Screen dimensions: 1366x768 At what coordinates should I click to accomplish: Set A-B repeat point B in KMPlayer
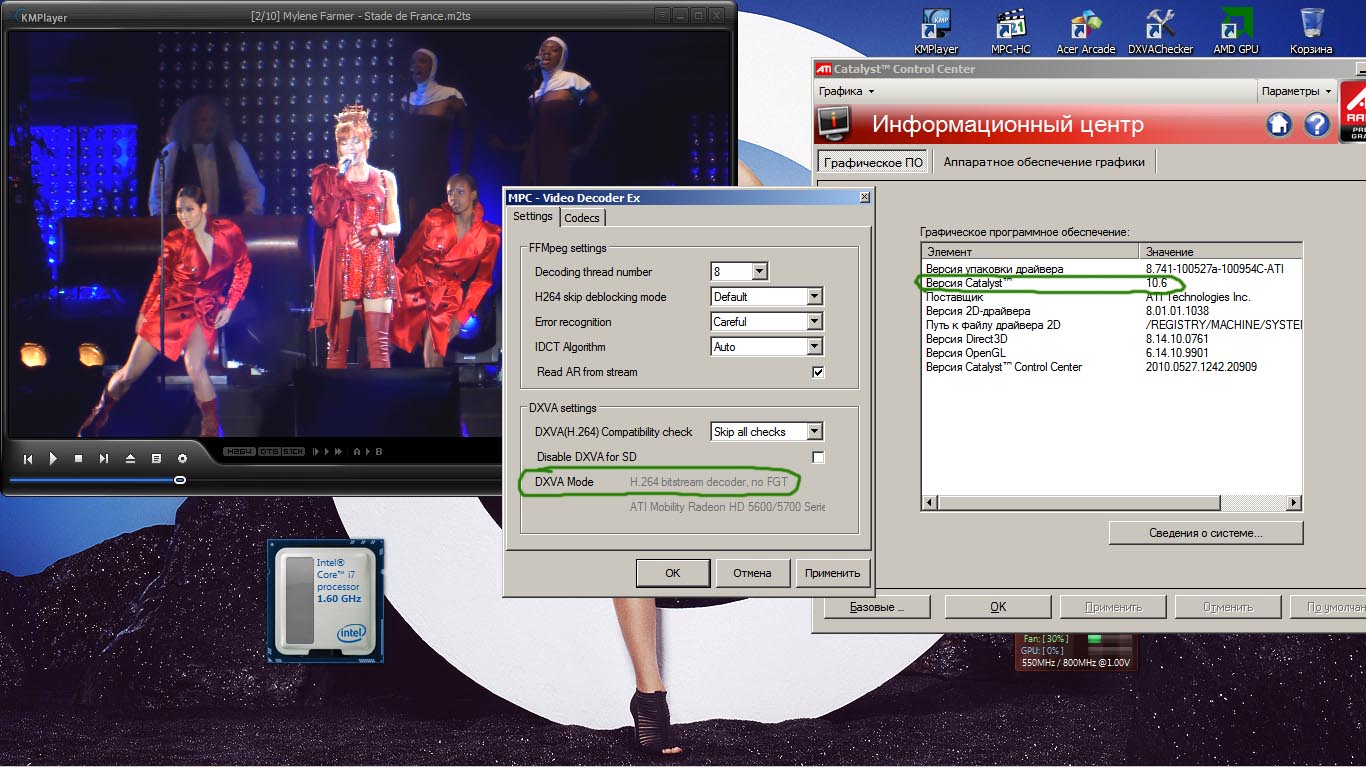[379, 451]
